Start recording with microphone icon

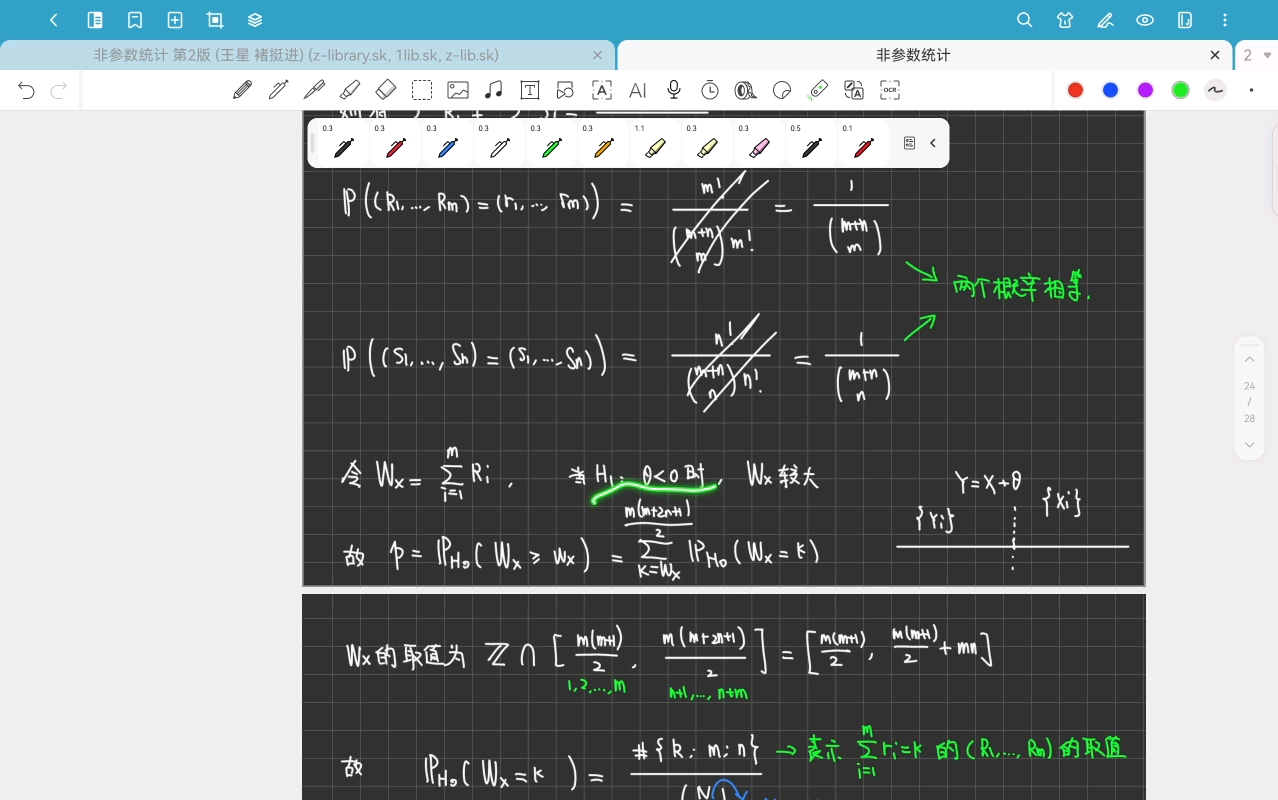[x=674, y=90]
